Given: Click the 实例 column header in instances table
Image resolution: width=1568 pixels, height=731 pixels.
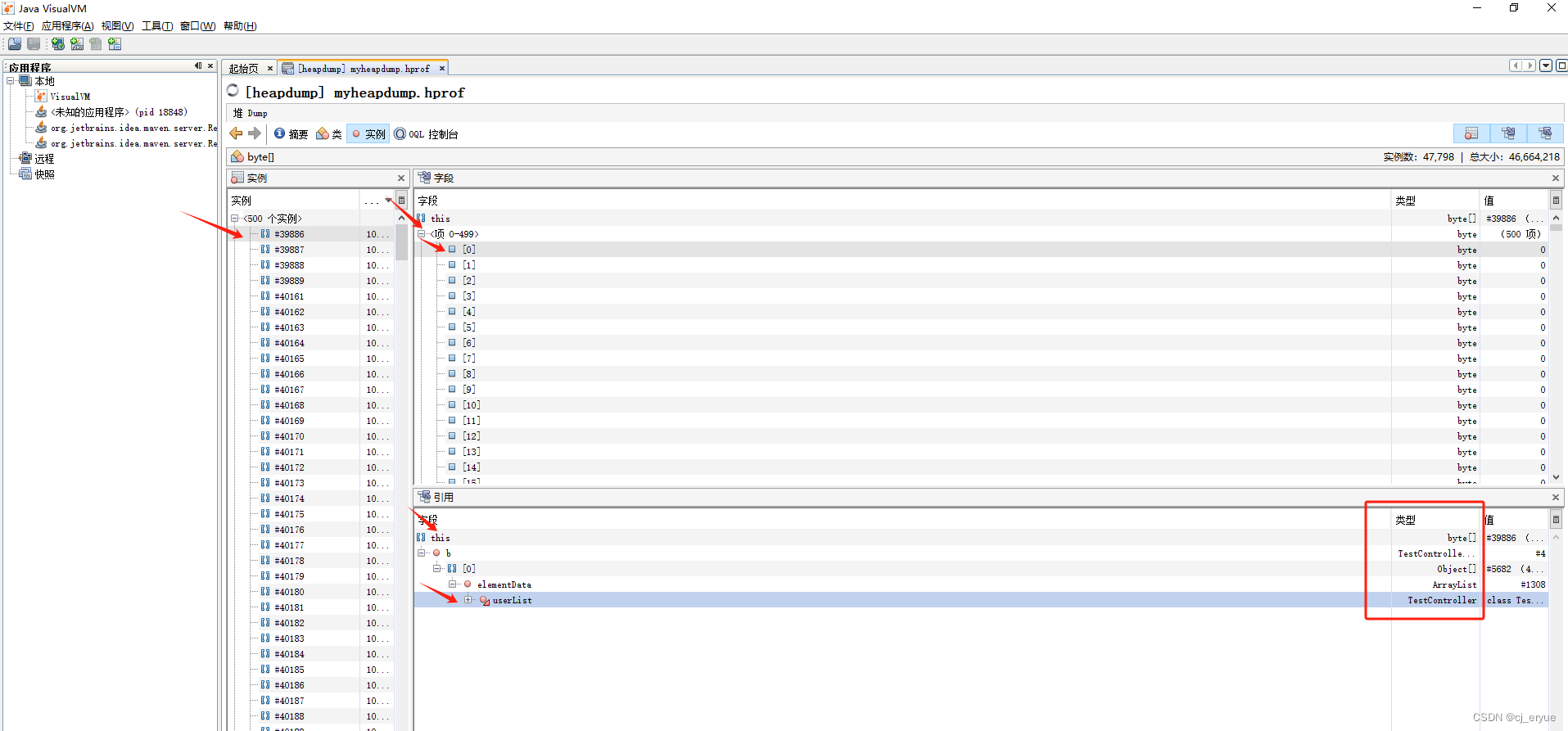Looking at the screenshot, I should [x=293, y=201].
